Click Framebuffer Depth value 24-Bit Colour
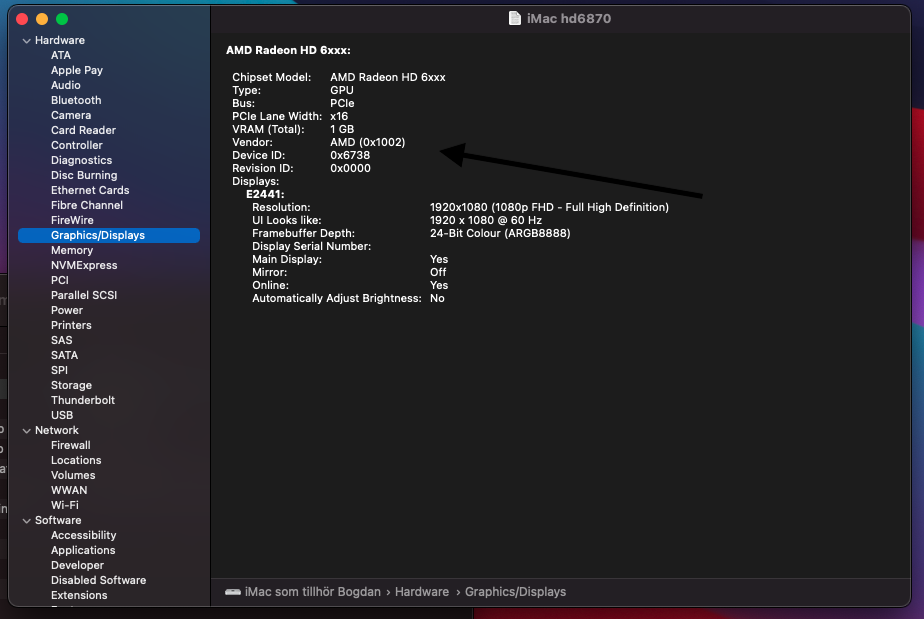Screen dimensions: 924x619 [500, 233]
